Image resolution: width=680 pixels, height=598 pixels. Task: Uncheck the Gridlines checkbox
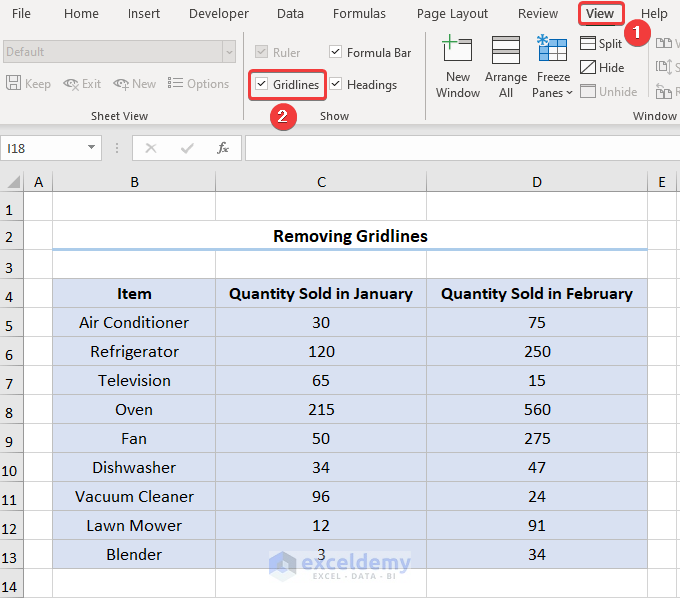click(x=262, y=85)
